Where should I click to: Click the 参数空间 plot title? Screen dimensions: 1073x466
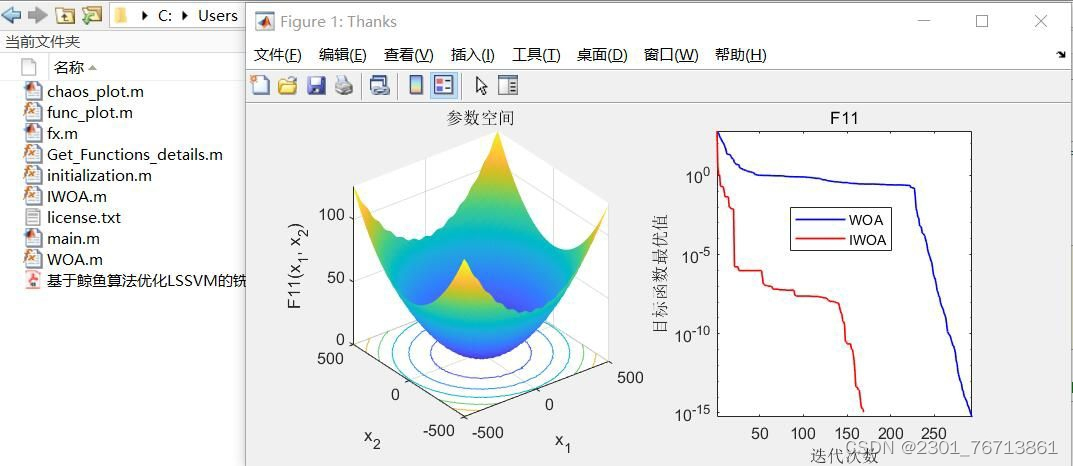[x=480, y=118]
